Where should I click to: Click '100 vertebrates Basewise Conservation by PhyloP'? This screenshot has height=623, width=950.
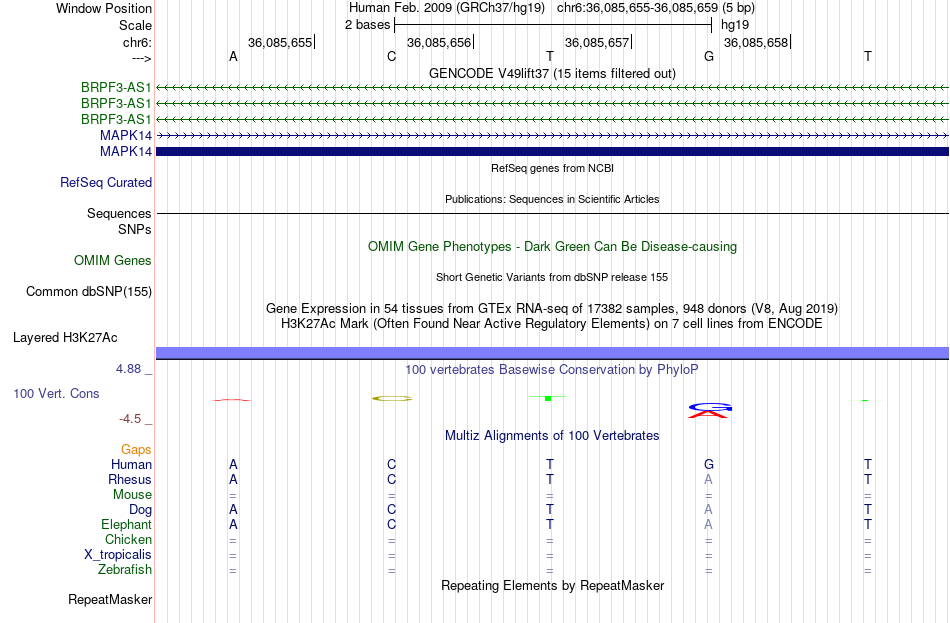(552, 370)
